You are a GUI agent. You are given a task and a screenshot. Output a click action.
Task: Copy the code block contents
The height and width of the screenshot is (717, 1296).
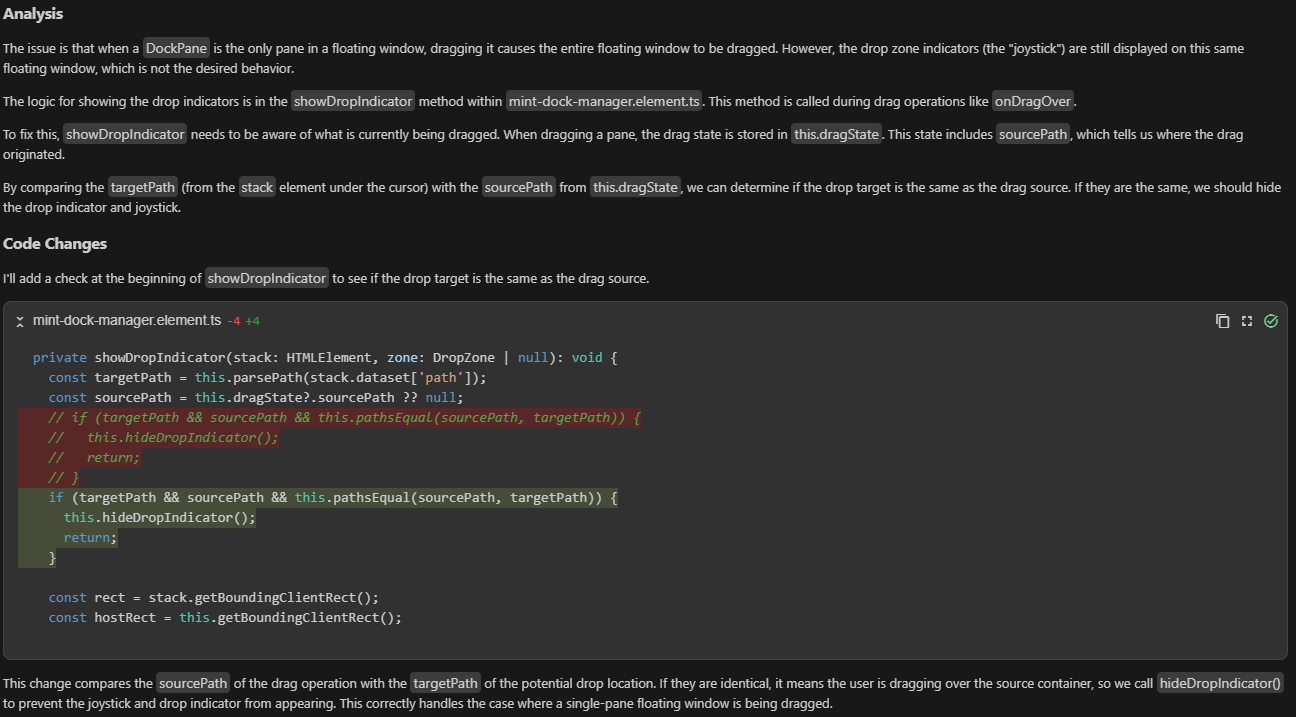pos(1222,321)
